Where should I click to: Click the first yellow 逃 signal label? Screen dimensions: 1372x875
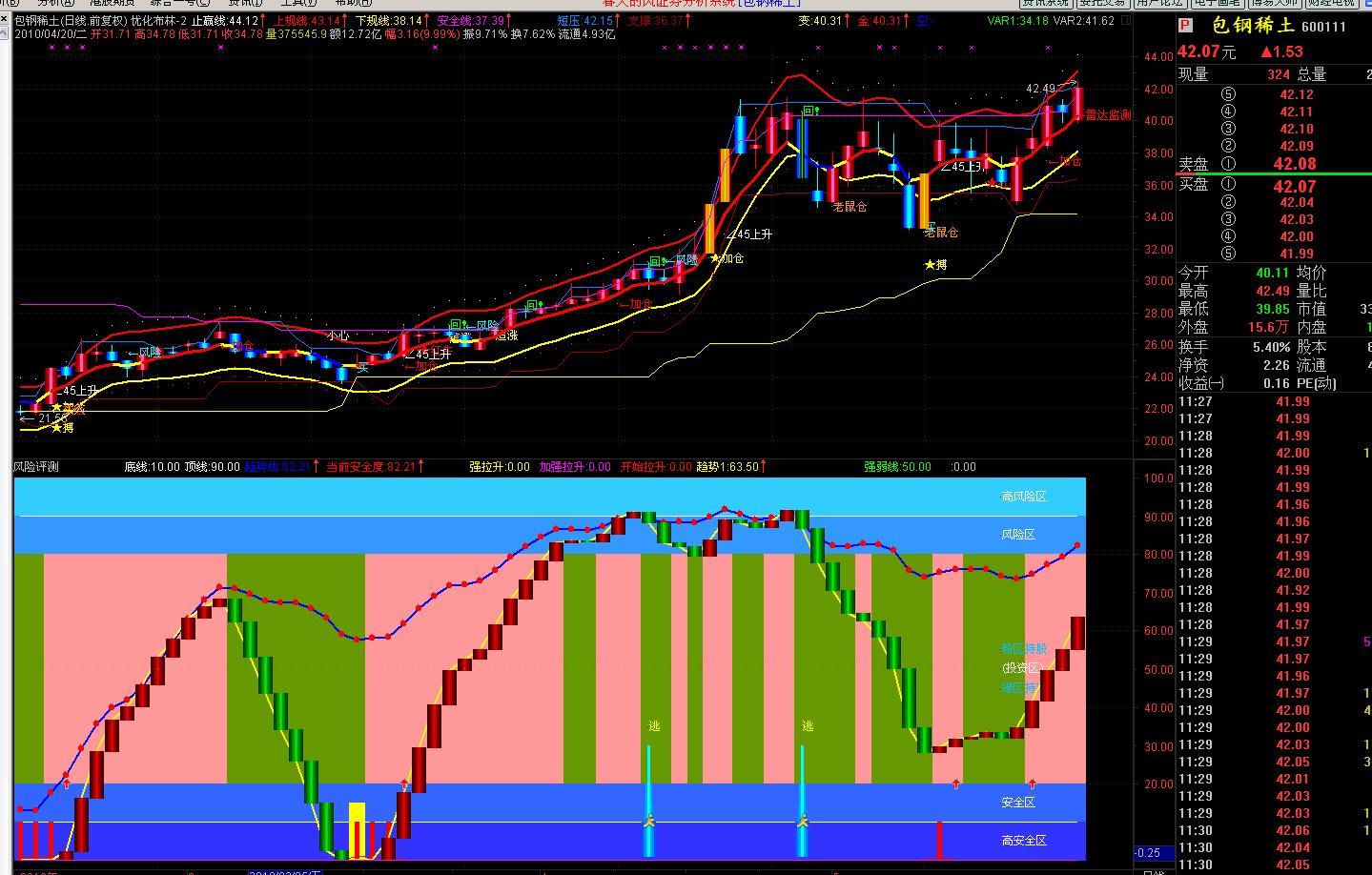653,726
